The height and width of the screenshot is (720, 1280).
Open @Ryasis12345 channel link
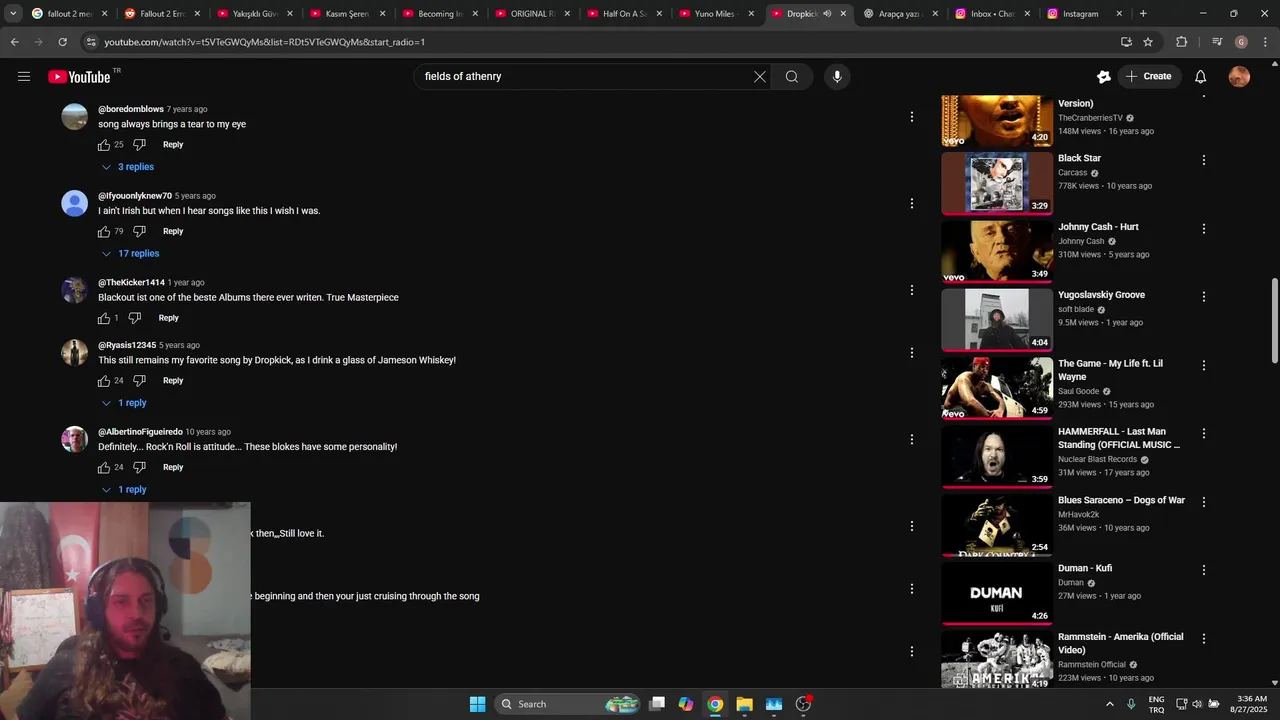pos(127,345)
